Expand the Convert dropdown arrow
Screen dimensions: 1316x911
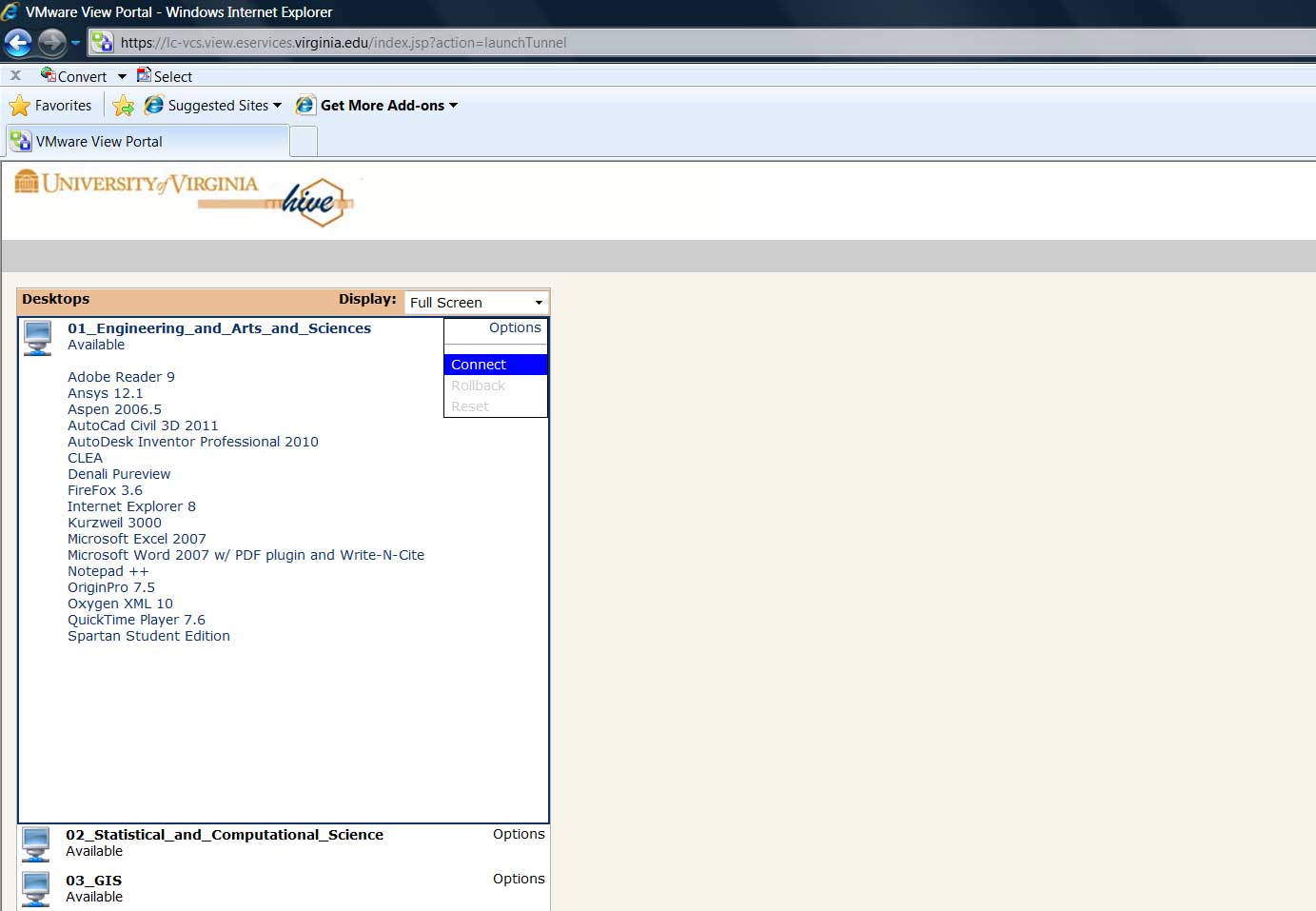(122, 75)
